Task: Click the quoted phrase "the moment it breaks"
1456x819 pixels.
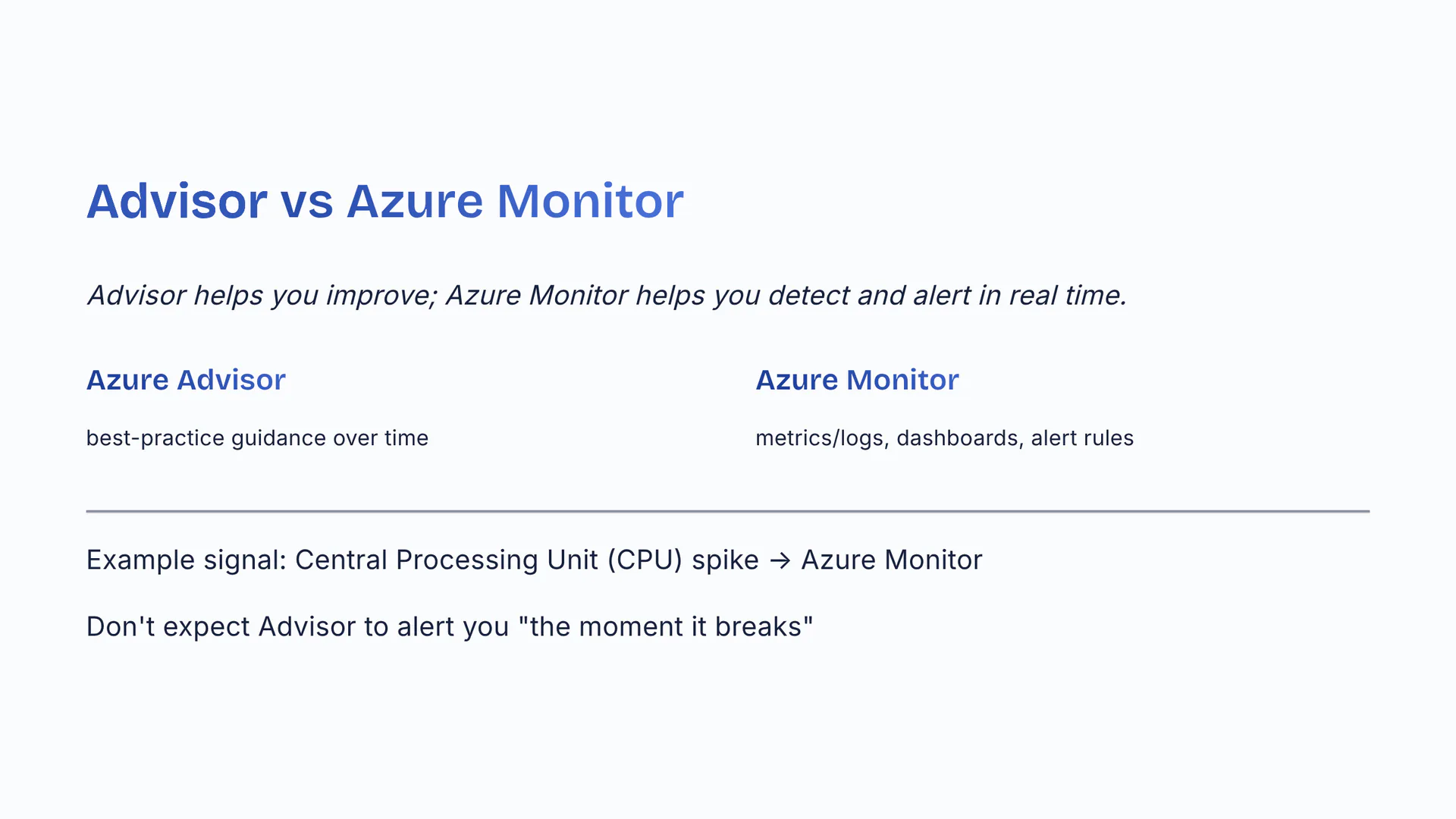Action: pos(666,627)
